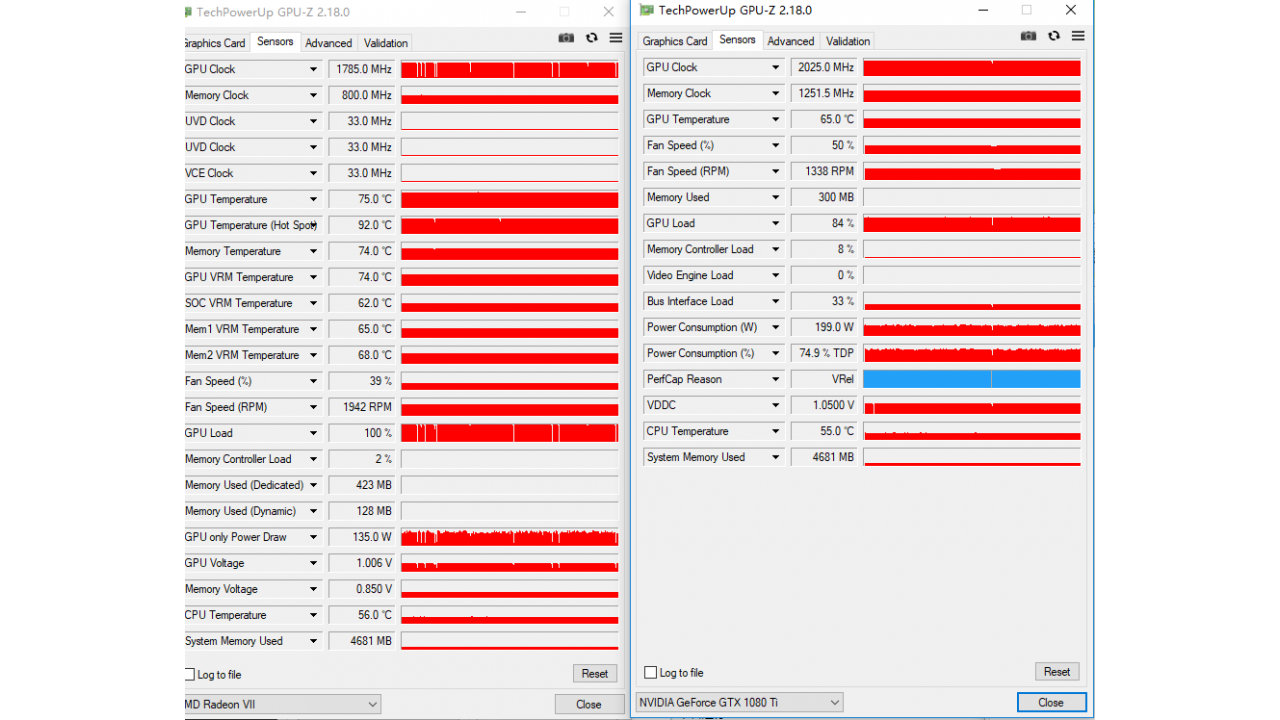The image size is (1280, 720).
Task: Open the NVIDIA GeForce GTX 1080 Ti device dropdown
Action: 739,702
